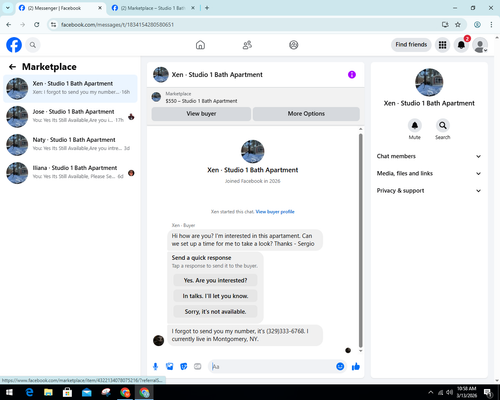Click Xen's avatar in the right panel
500x400 pixels.
(x=429, y=82)
